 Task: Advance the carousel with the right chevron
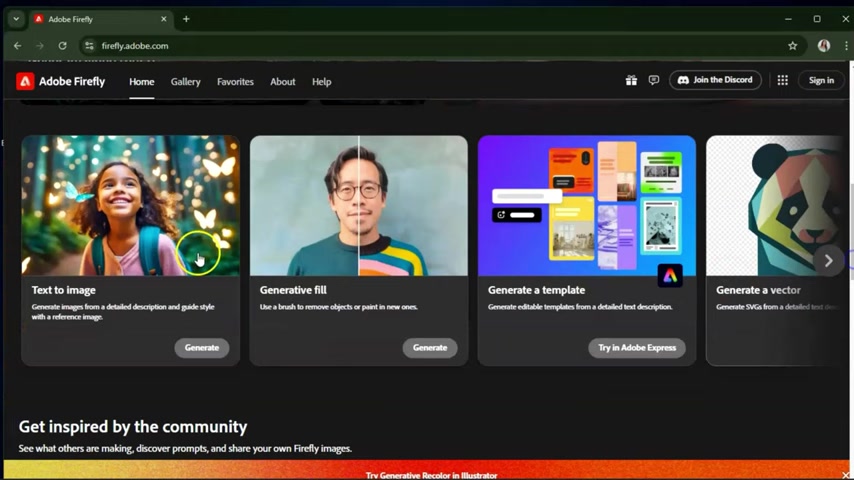click(828, 261)
